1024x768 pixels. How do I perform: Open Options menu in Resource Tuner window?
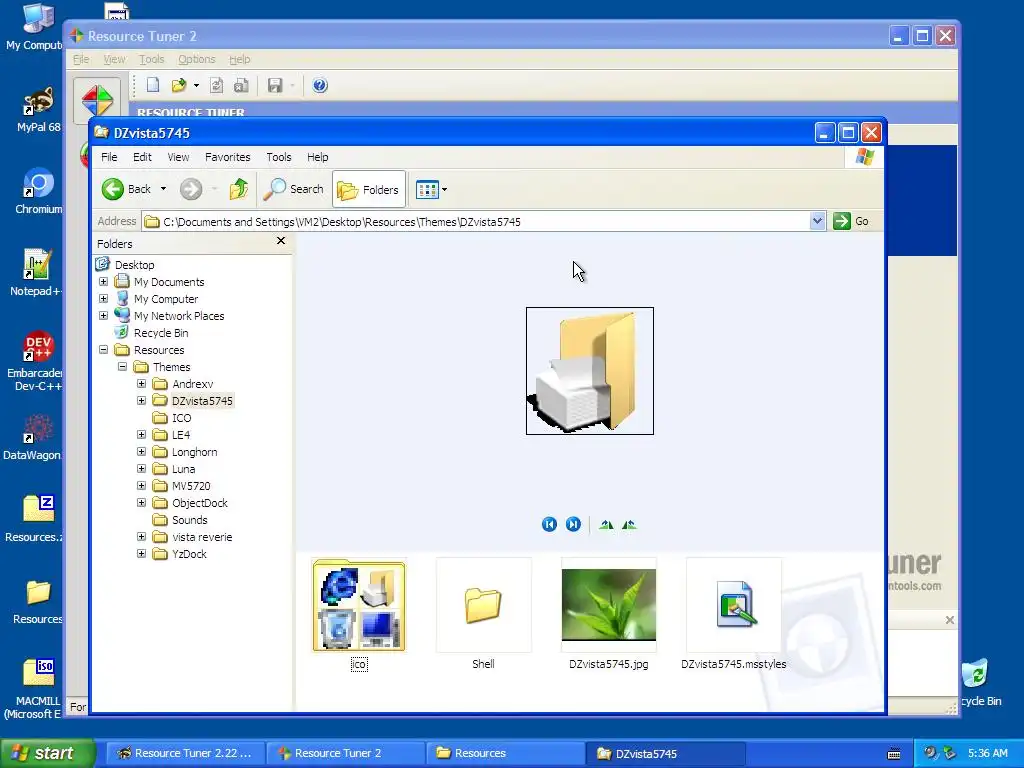point(197,59)
